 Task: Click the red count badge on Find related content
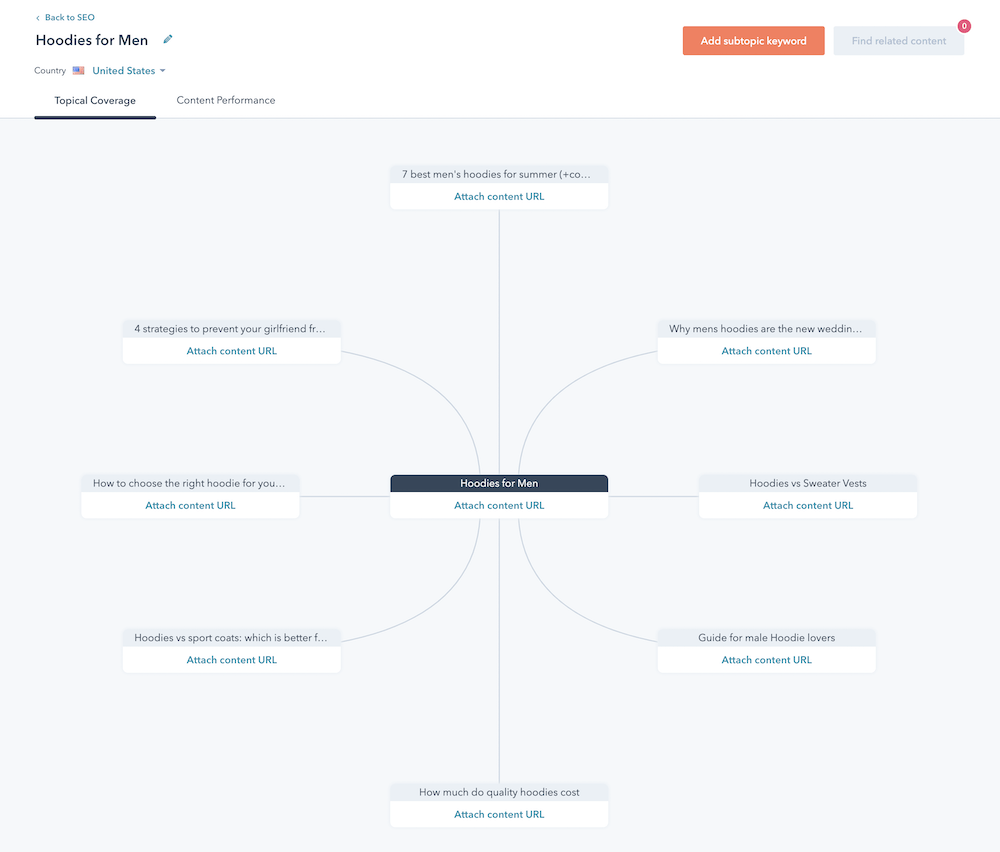pos(963,26)
